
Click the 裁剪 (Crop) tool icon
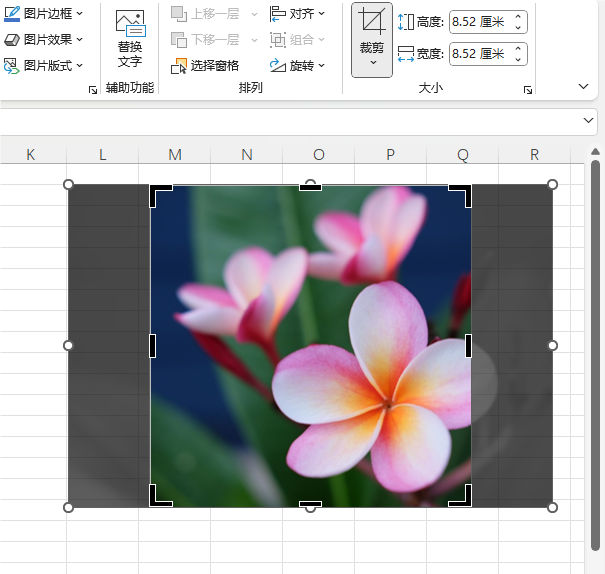(x=372, y=21)
